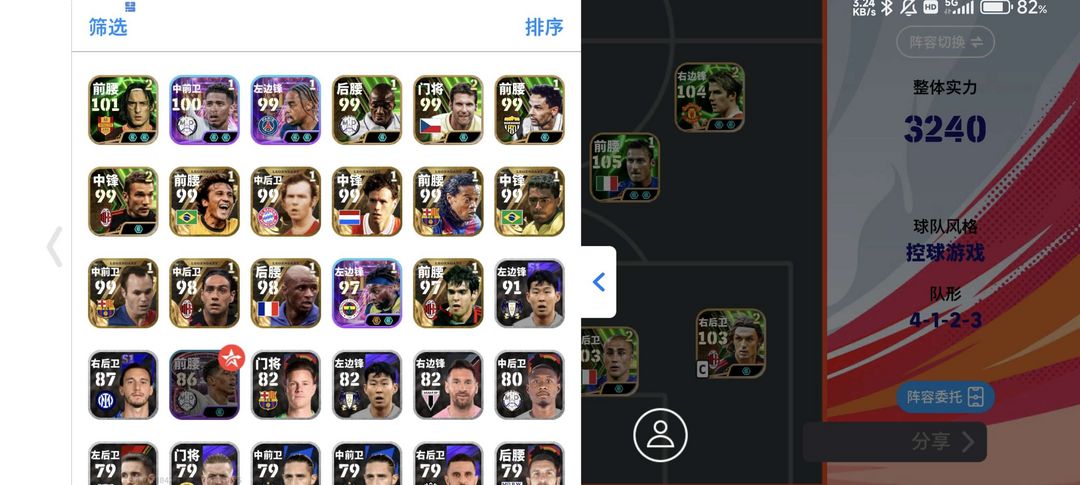Image resolution: width=1080 pixels, height=485 pixels.
Task: Collapse the player list with the blue chevron
Action: pos(599,282)
